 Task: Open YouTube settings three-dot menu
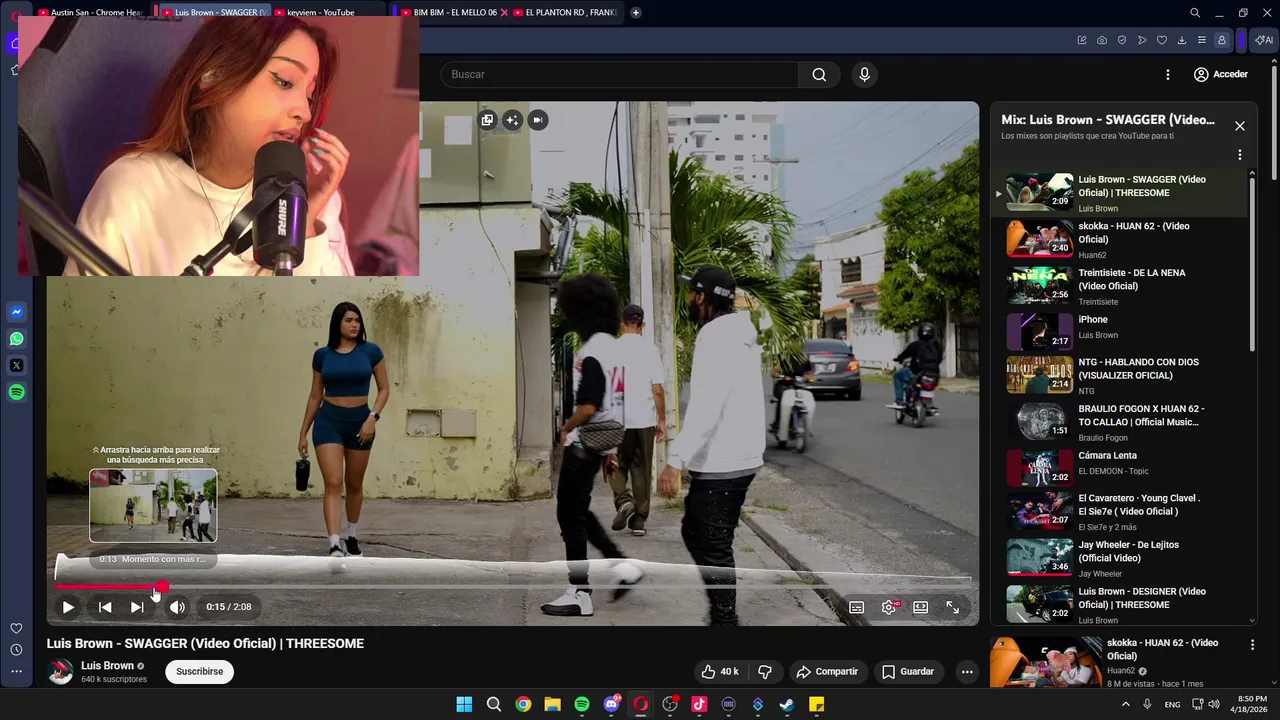click(x=1167, y=74)
